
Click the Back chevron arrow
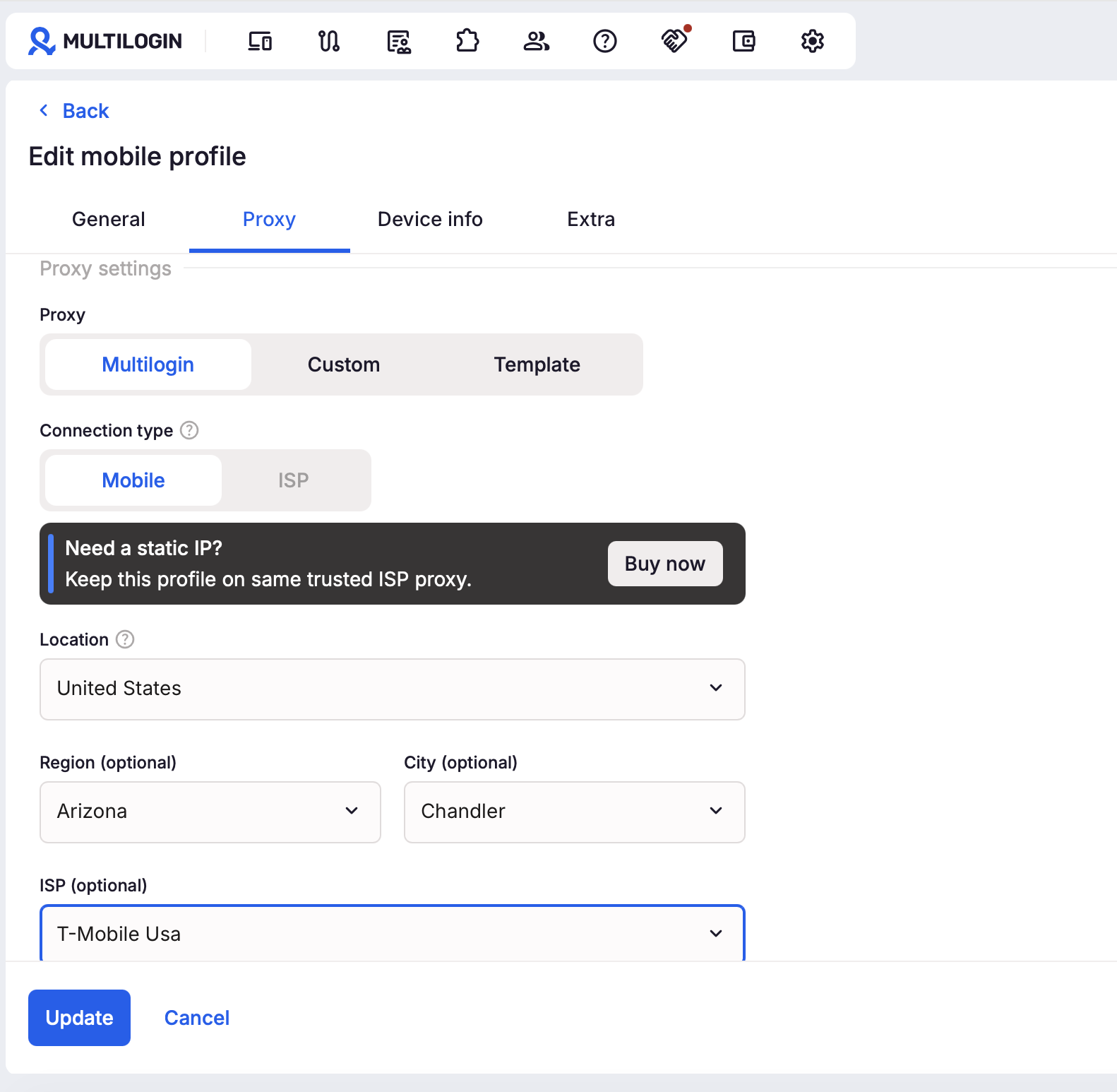tap(44, 110)
